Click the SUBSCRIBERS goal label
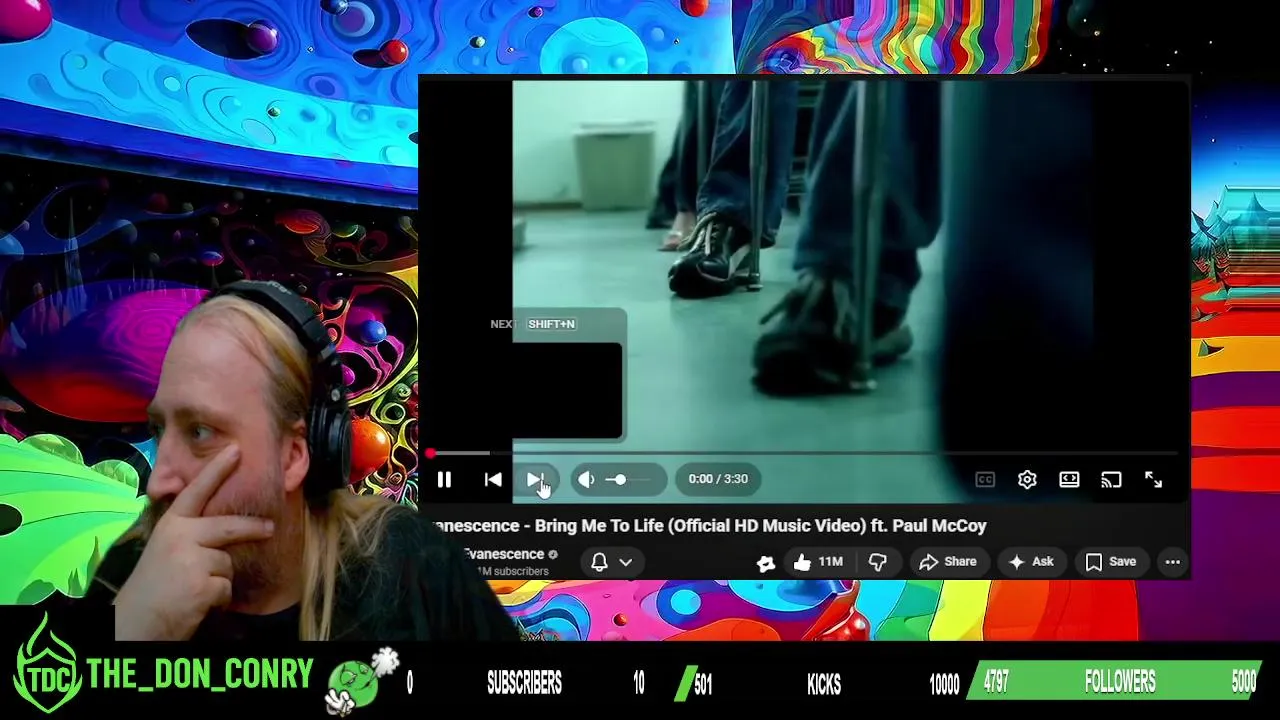The height and width of the screenshot is (720, 1280). point(524,683)
